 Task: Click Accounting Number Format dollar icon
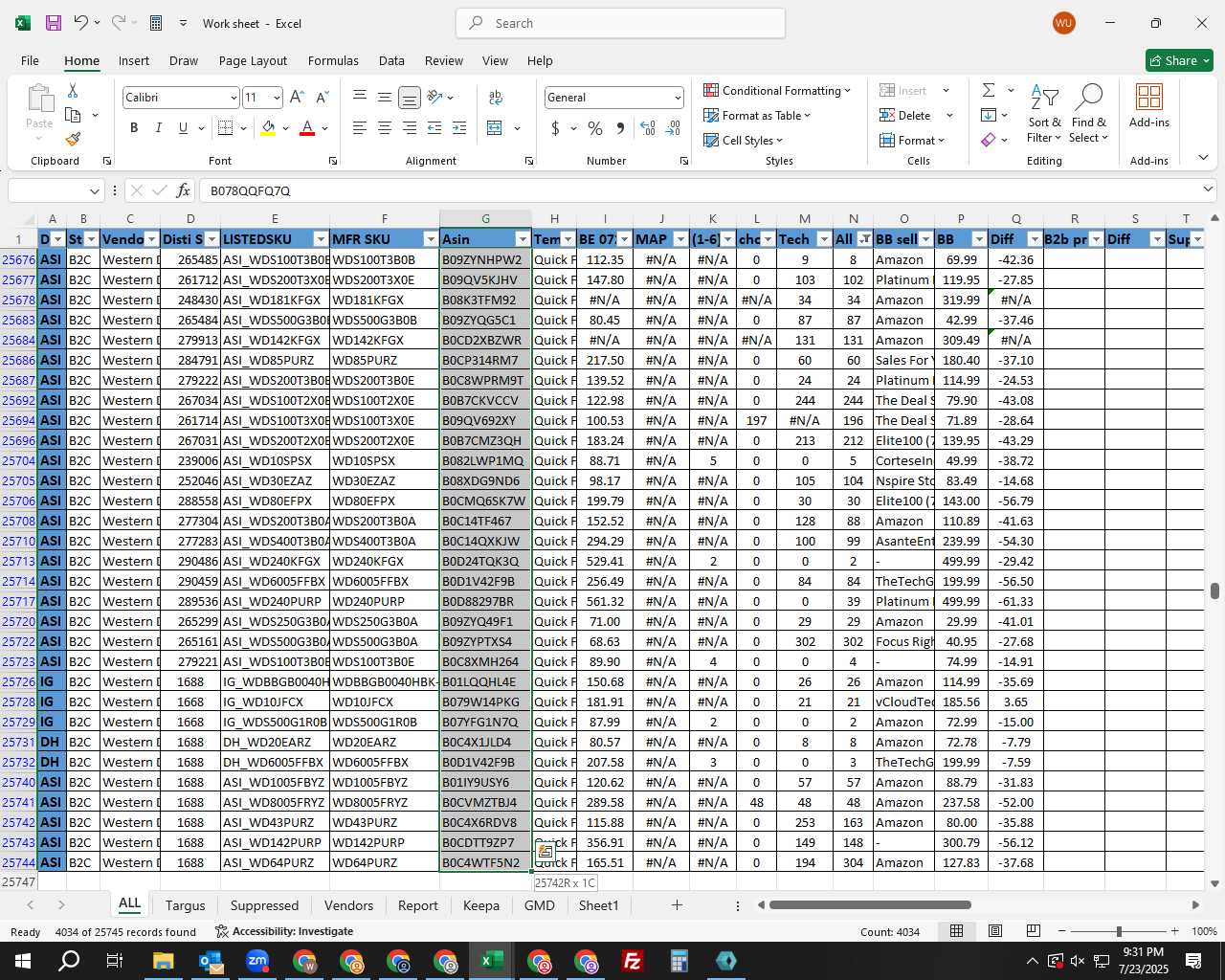tap(555, 128)
